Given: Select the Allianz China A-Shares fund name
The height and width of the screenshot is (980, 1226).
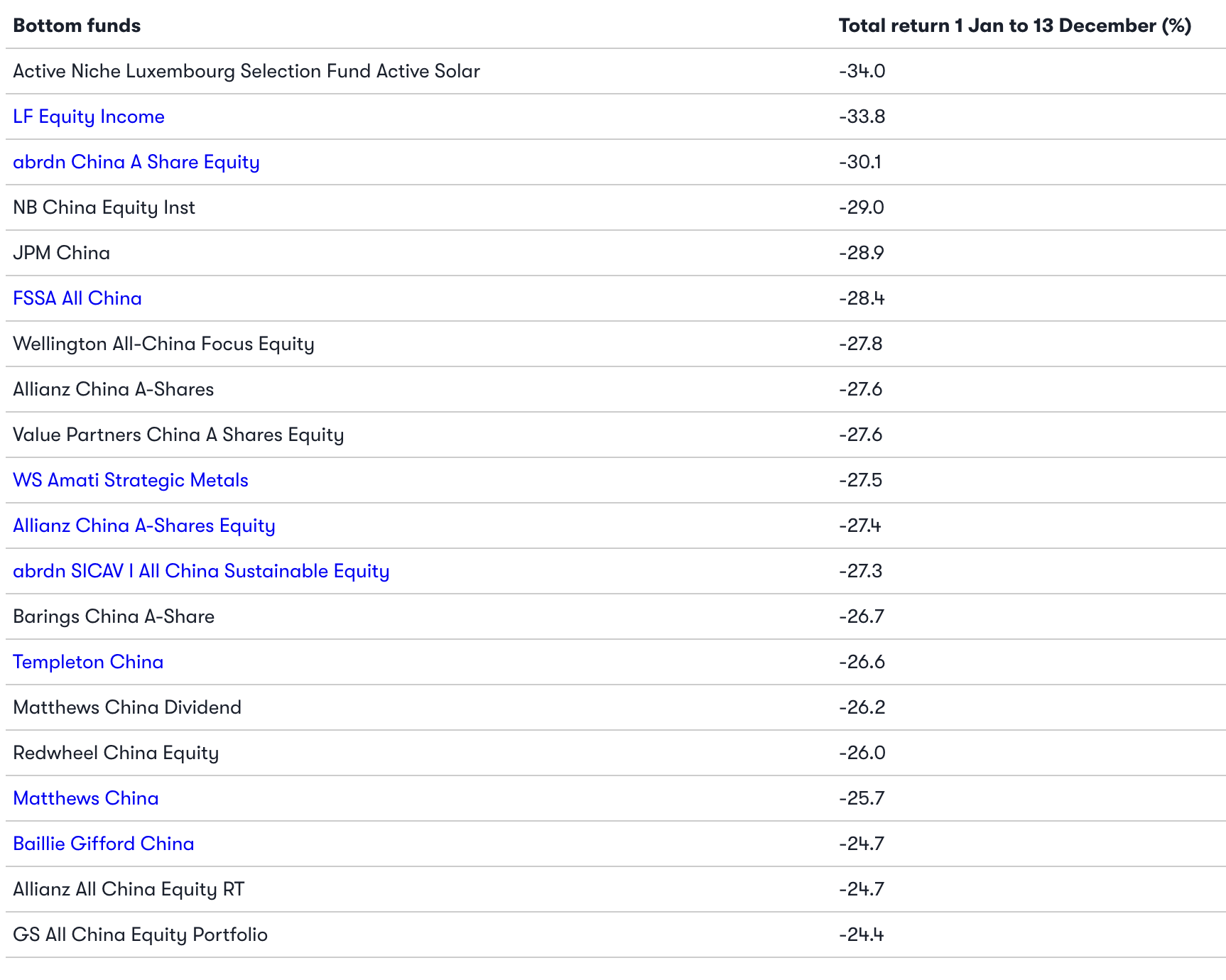Looking at the screenshot, I should pos(114,389).
